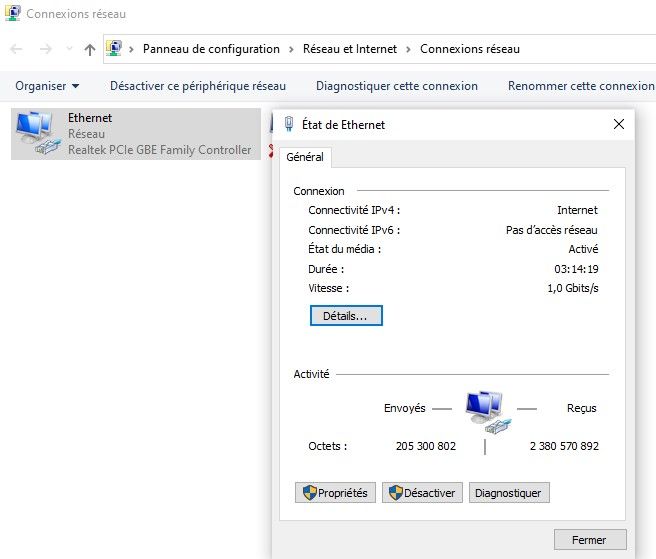The width and height of the screenshot is (656, 559).
Task: Click the Connexions réseau title bar icon
Action: coord(12,15)
